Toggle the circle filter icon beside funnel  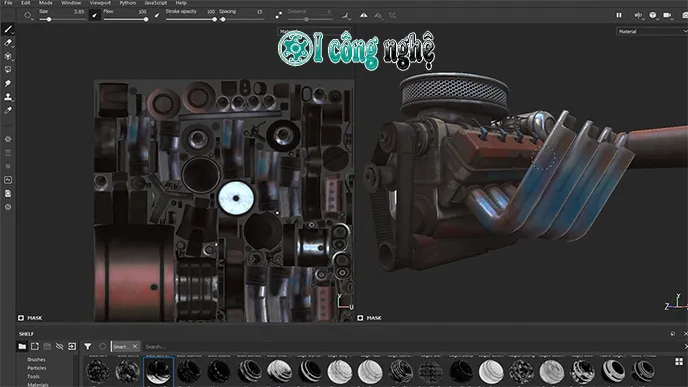pos(102,347)
